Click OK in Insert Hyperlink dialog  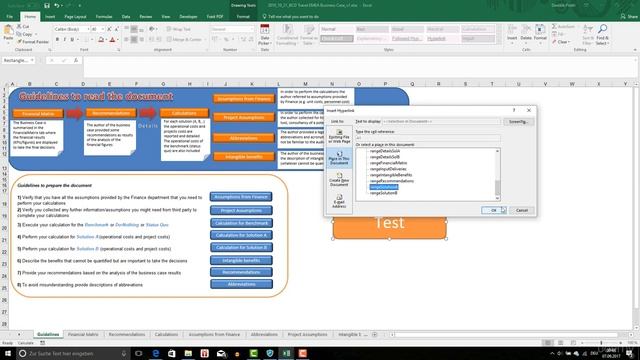coord(493,210)
